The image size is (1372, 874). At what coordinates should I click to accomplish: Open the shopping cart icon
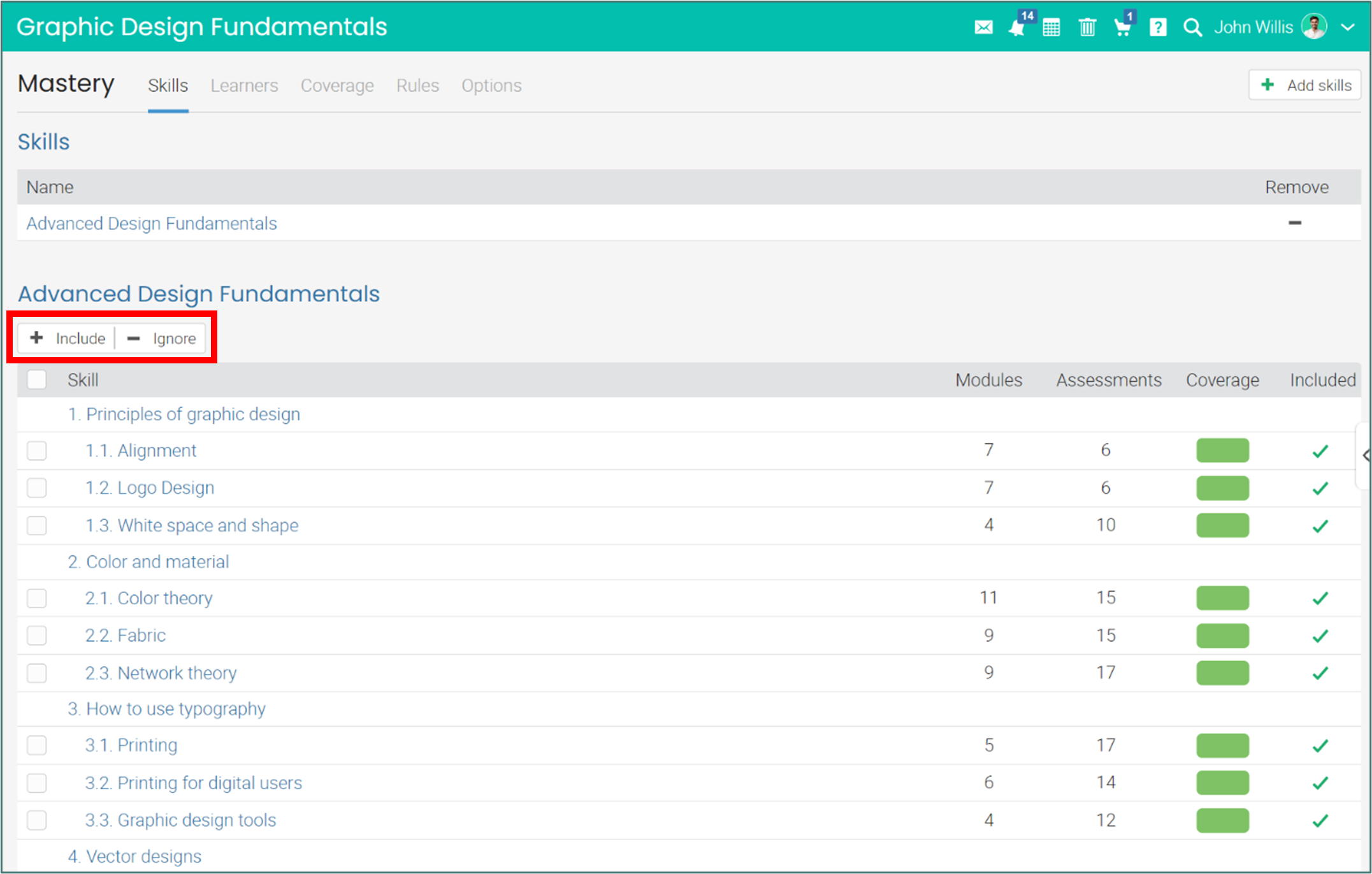pos(1122,27)
